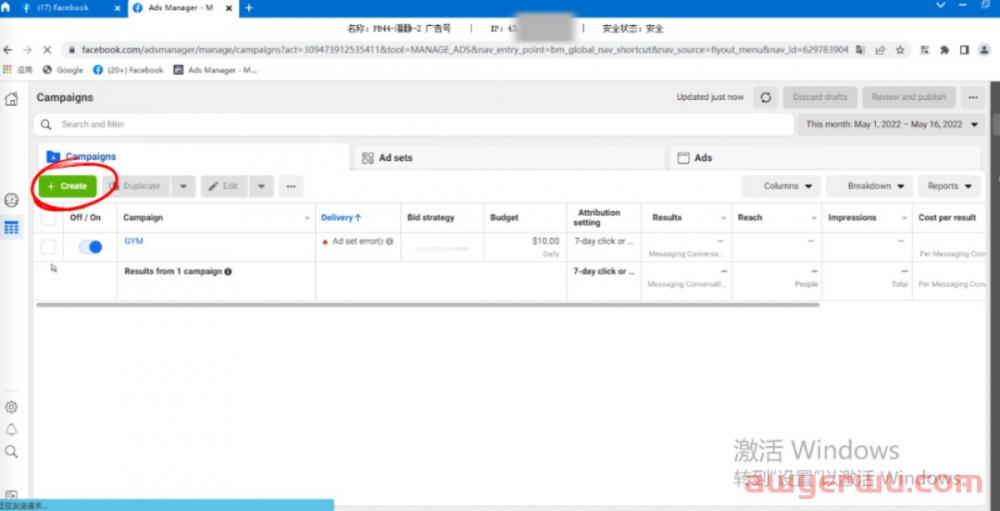Switch to the Ads tab
1000x511 pixels.
pos(825,158)
